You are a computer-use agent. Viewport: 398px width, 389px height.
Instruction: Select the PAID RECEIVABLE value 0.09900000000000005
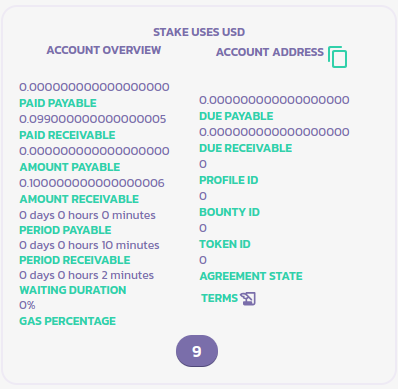(93, 119)
